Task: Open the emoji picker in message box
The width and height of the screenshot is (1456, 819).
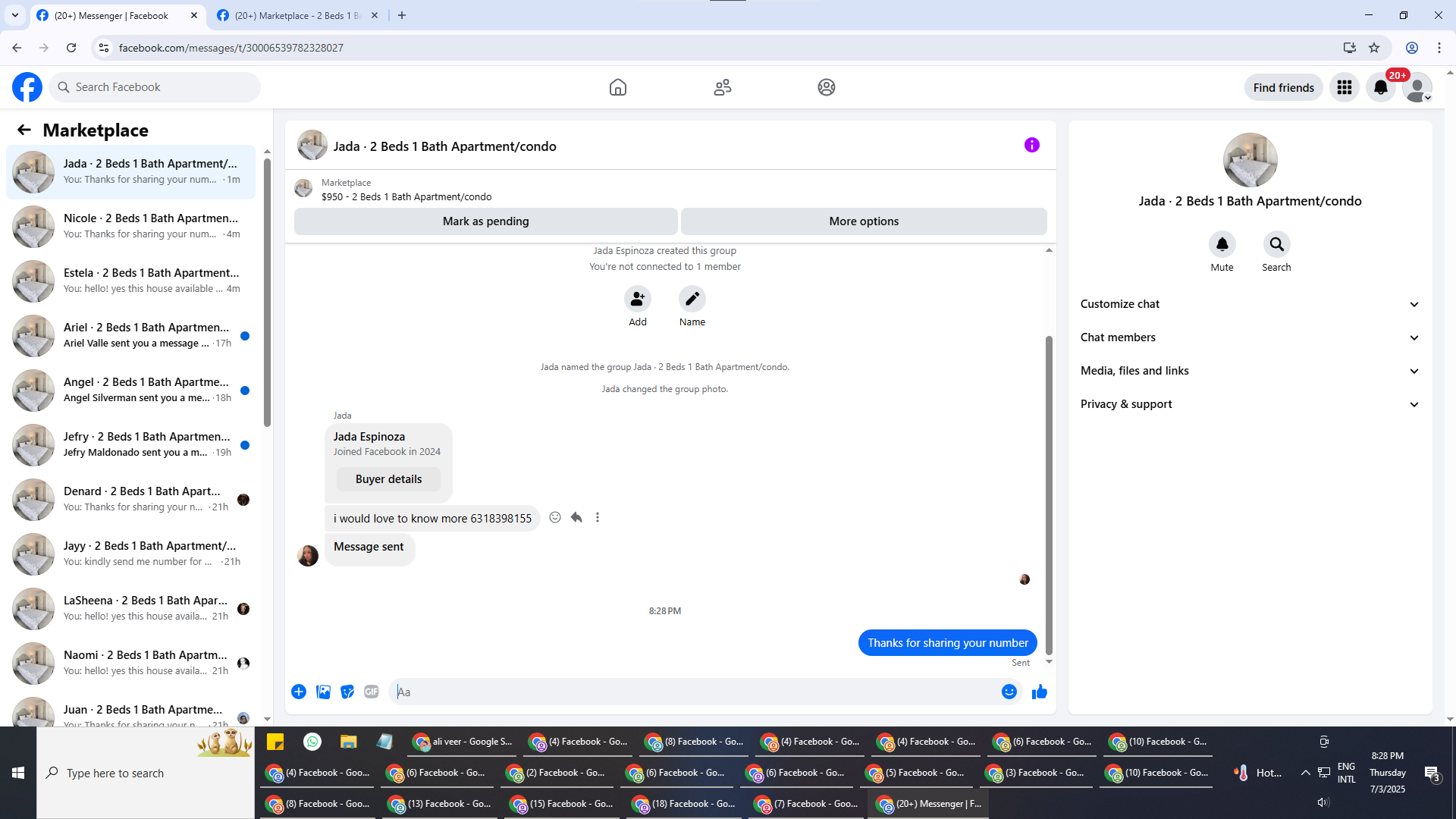Action: click(1009, 692)
